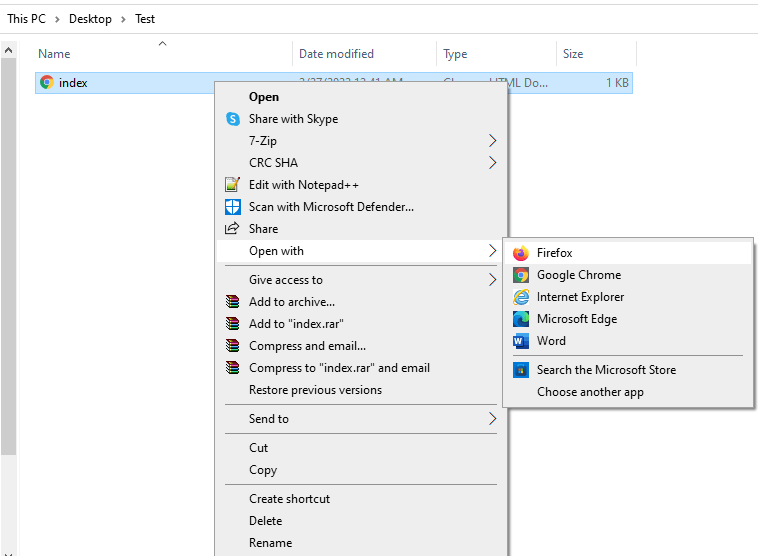
Task: Select the index HTML file
Action: click(73, 83)
